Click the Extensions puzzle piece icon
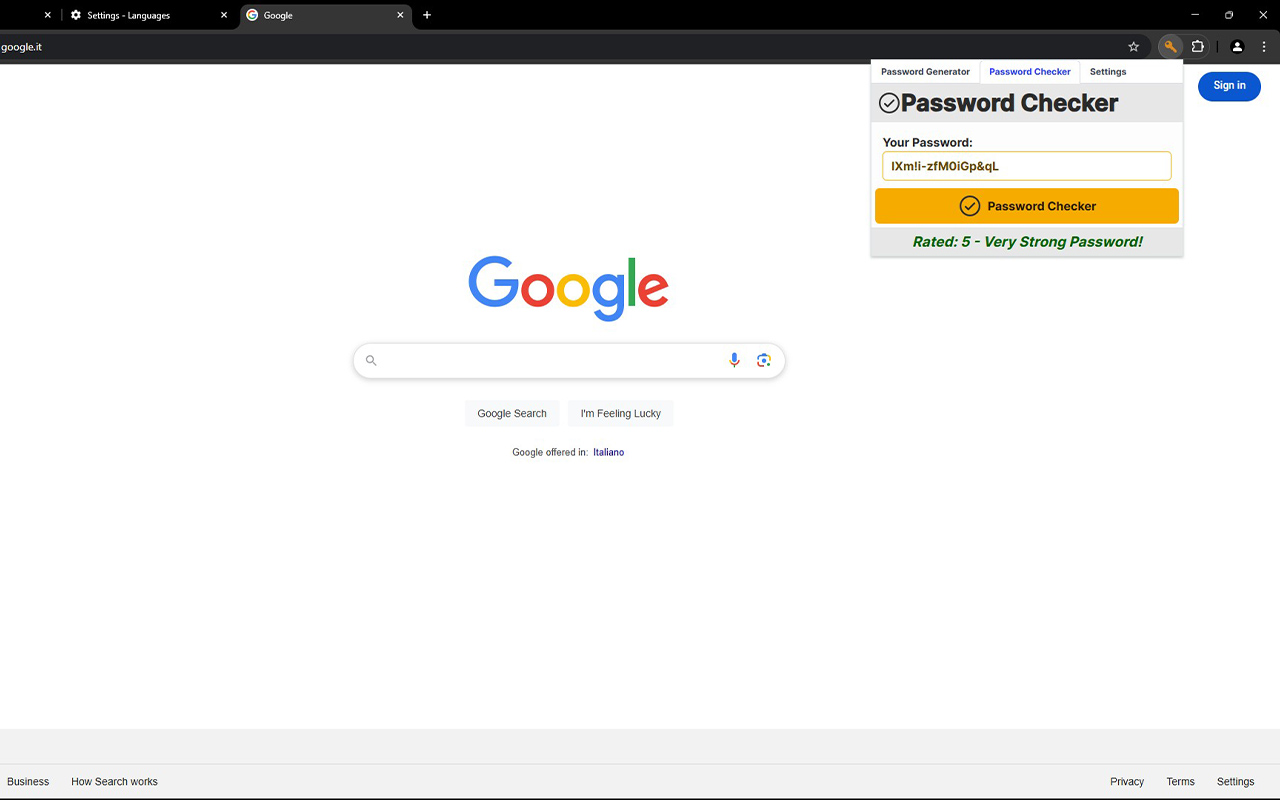This screenshot has height=800, width=1280. click(x=1197, y=46)
